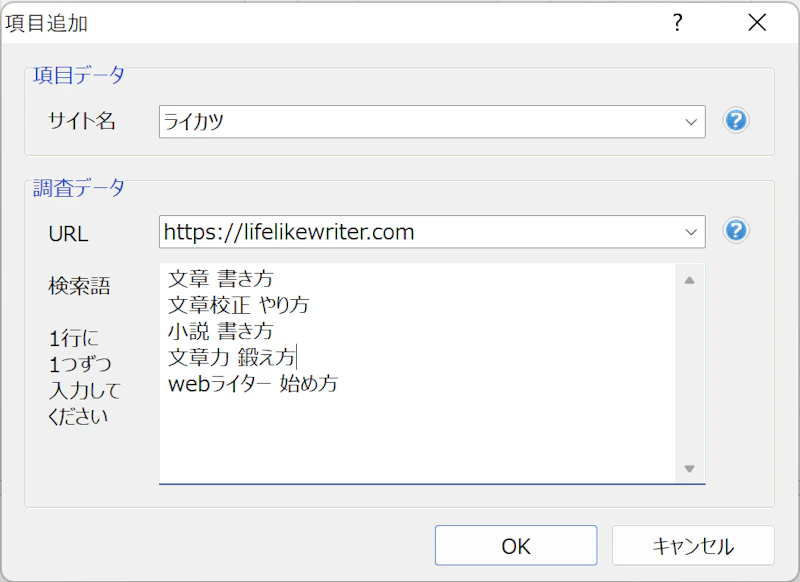Click empty area below keywords in 検索語 box
The height and width of the screenshot is (582, 800).
point(417,440)
